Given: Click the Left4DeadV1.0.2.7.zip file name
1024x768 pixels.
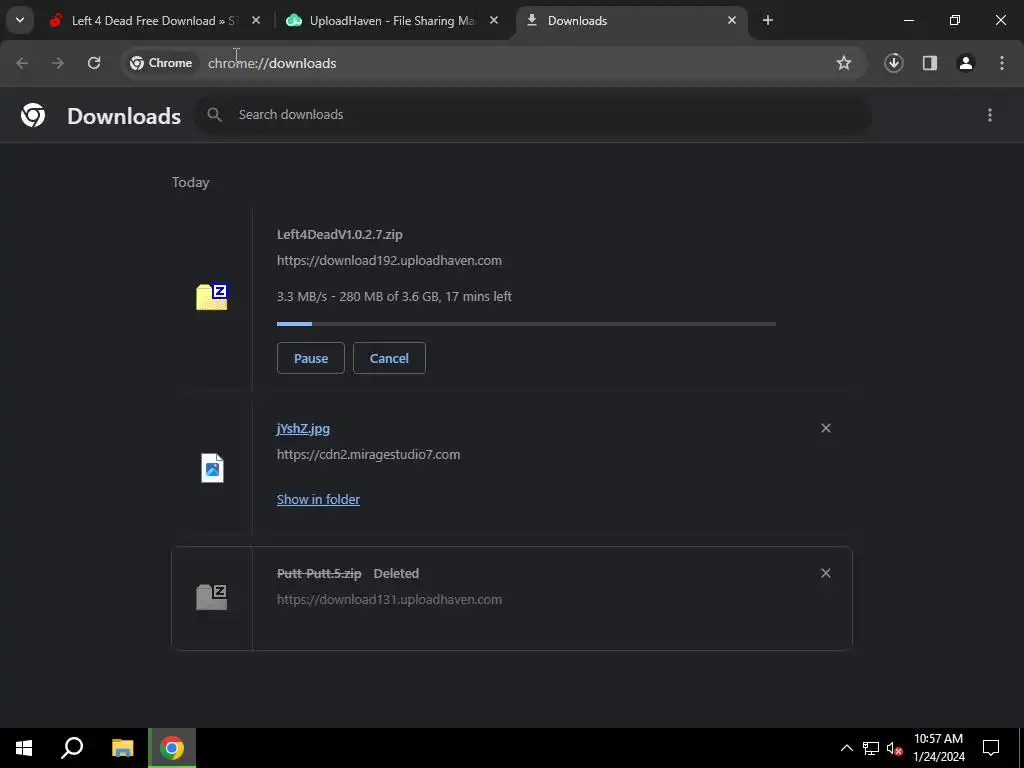Looking at the screenshot, I should tap(340, 234).
